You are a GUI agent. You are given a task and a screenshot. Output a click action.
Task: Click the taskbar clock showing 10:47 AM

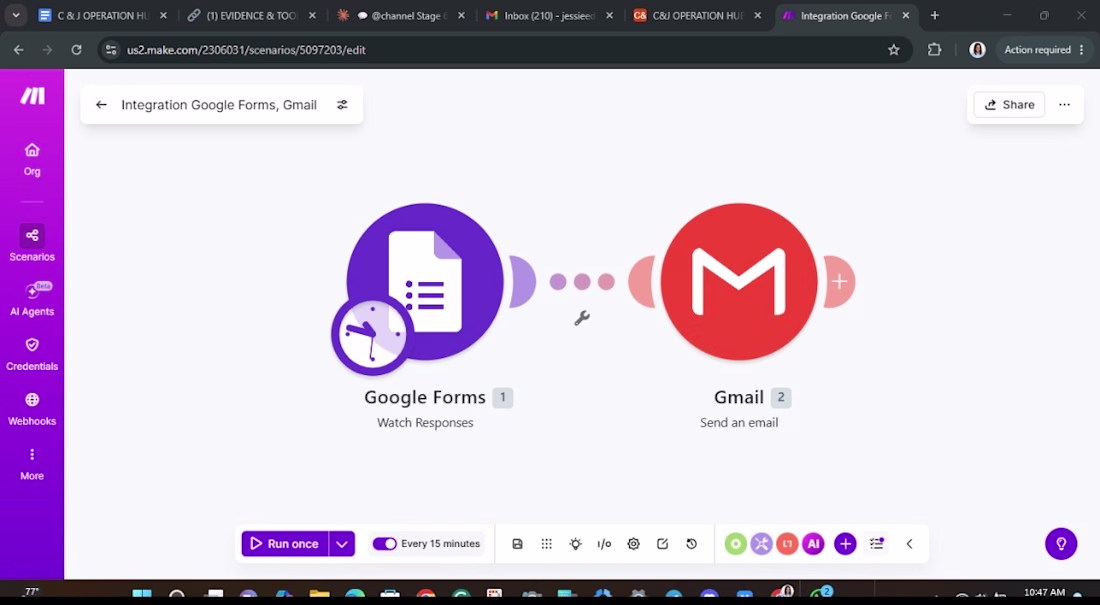click(1044, 593)
